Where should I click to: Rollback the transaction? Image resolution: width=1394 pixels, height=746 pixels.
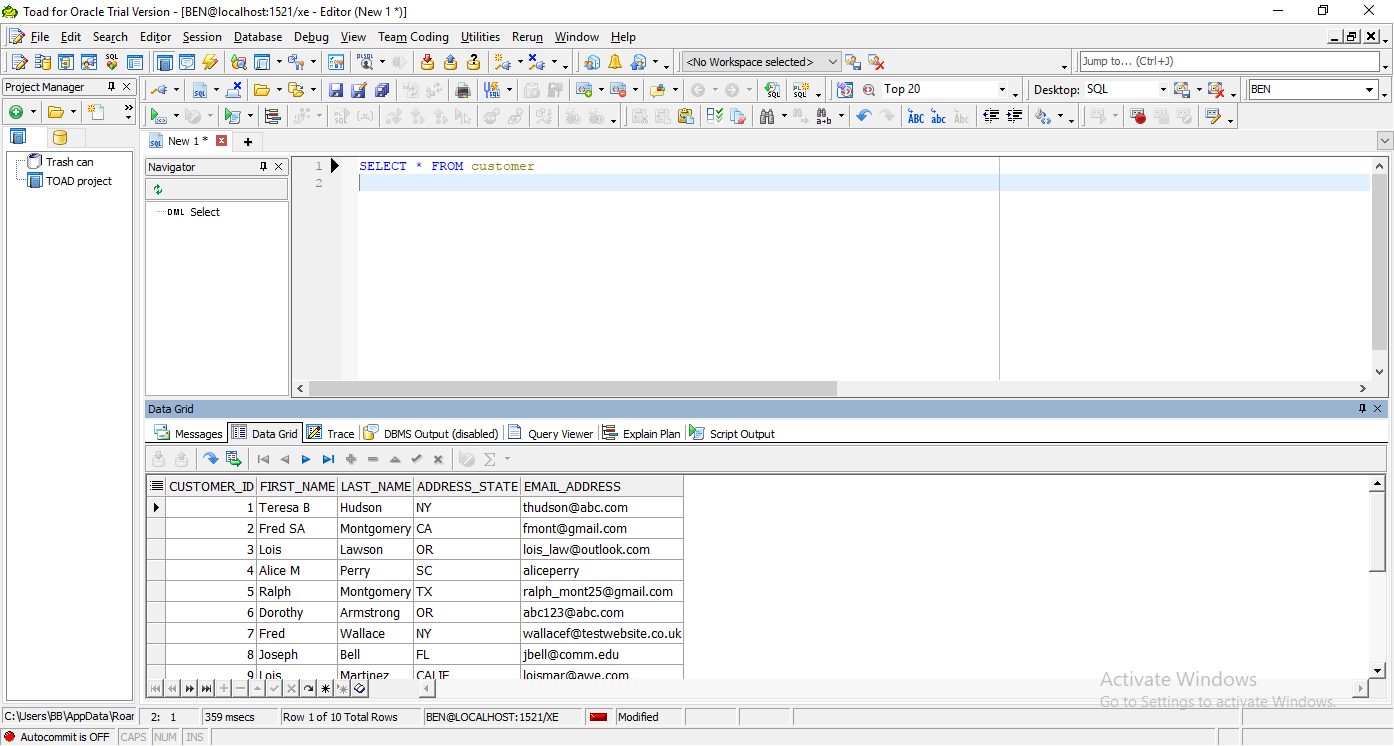click(449, 61)
